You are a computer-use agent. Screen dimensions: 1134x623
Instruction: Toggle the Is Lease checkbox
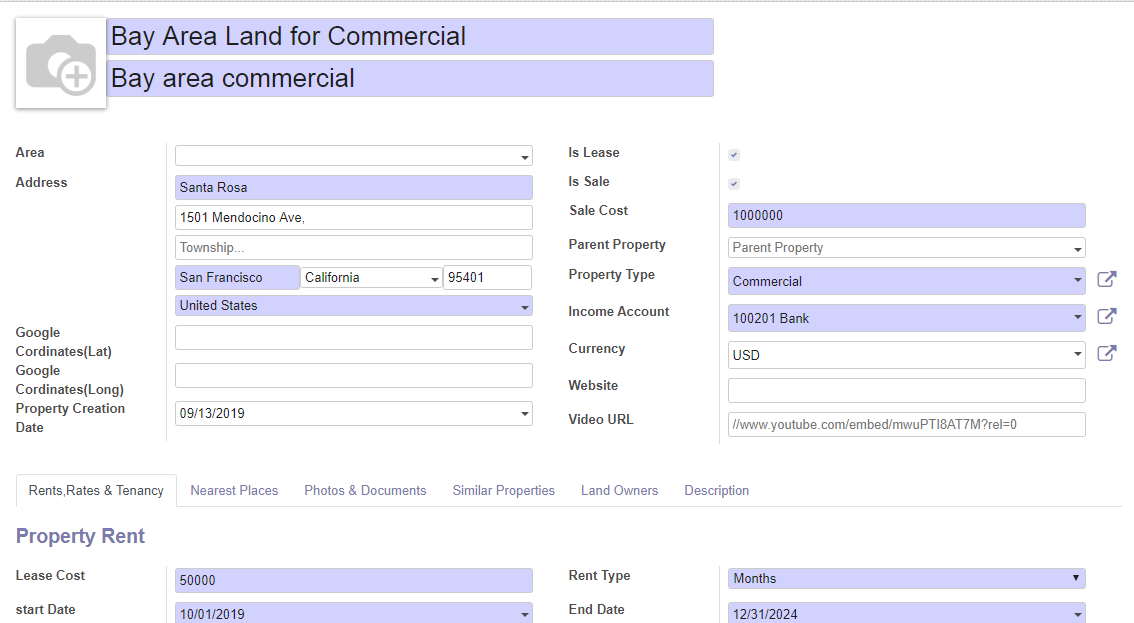pos(734,155)
